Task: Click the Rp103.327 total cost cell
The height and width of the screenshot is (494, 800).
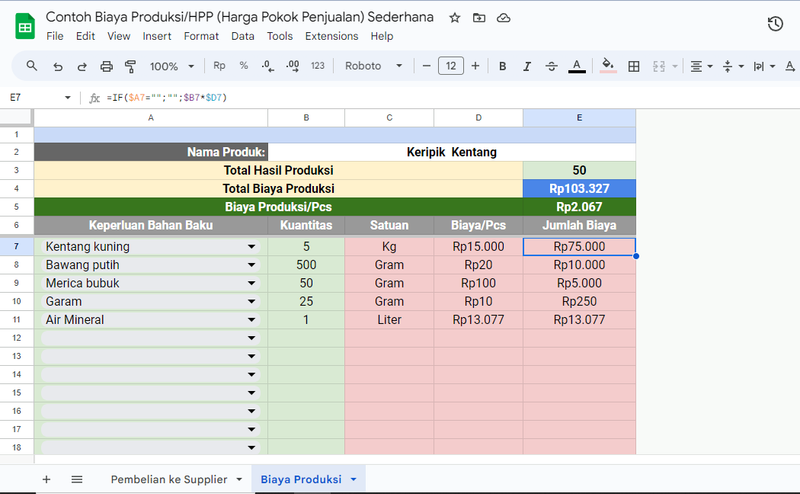Action: 580,188
